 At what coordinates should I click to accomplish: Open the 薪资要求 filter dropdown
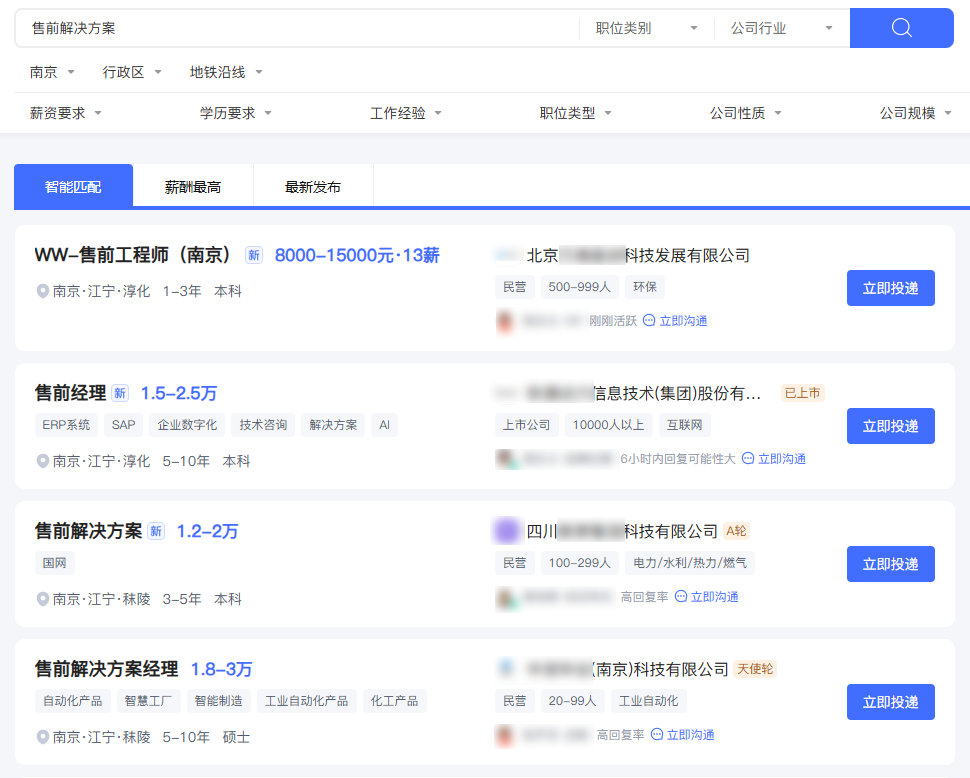point(66,113)
